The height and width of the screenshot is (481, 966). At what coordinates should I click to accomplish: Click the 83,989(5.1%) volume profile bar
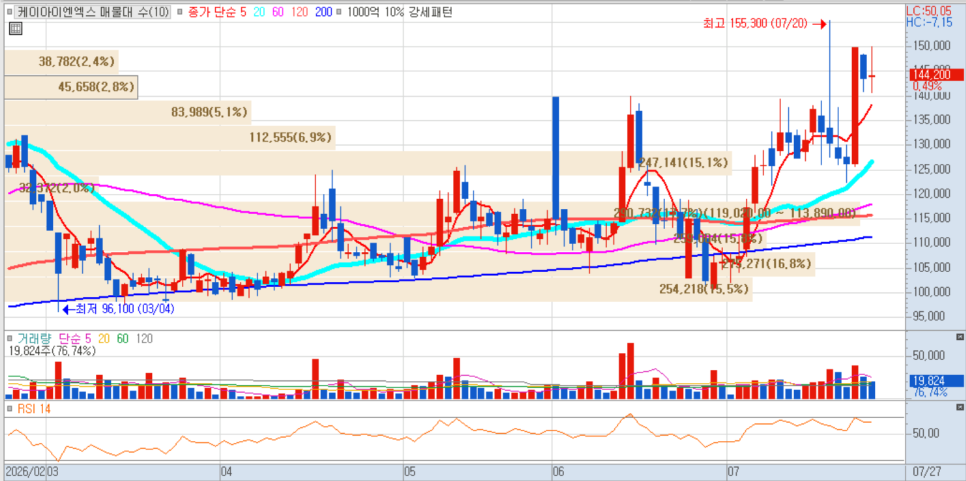tap(128, 112)
